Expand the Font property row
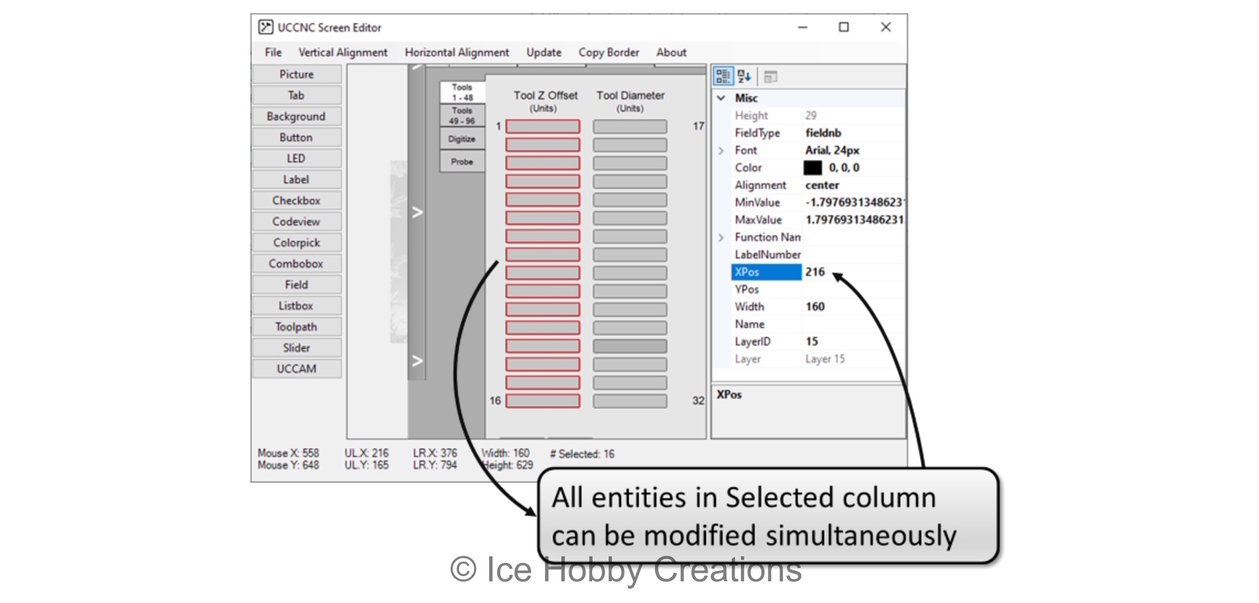1259x603 pixels. (721, 150)
